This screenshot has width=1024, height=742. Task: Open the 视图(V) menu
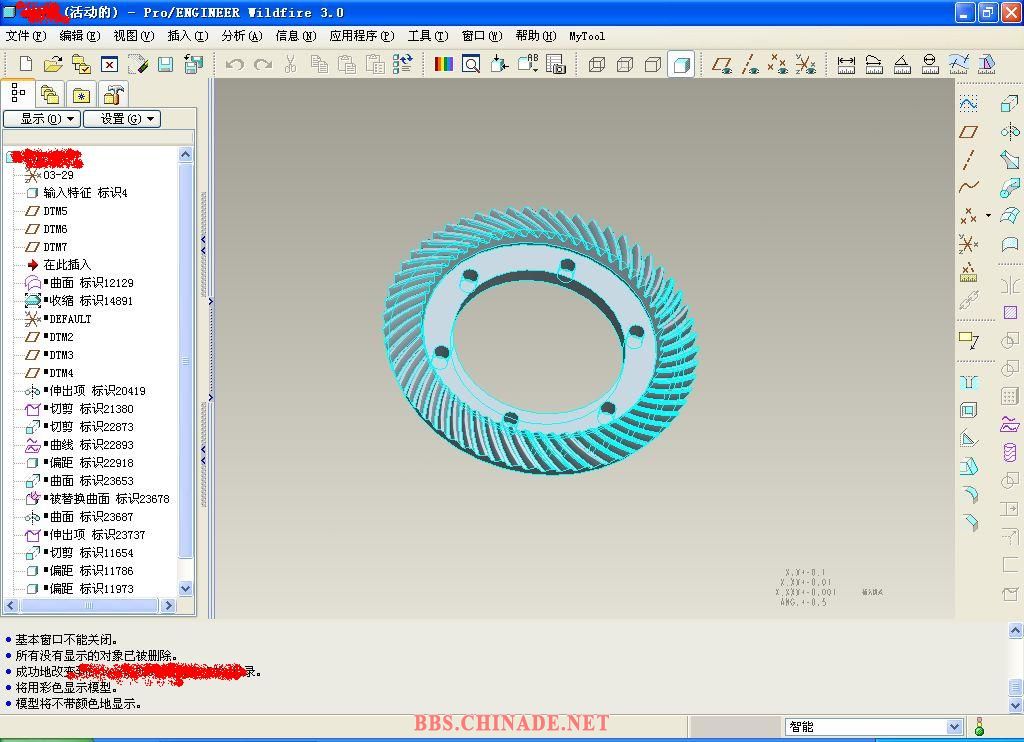point(134,36)
